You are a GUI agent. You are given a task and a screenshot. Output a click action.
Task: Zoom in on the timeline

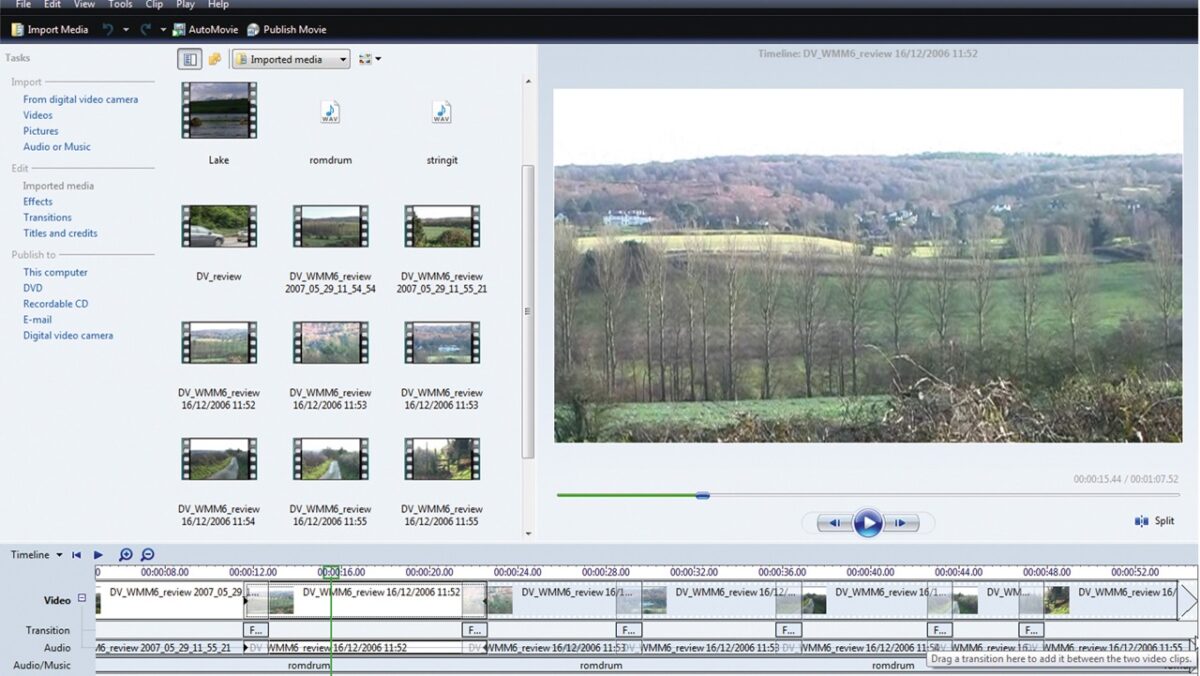[x=126, y=555]
